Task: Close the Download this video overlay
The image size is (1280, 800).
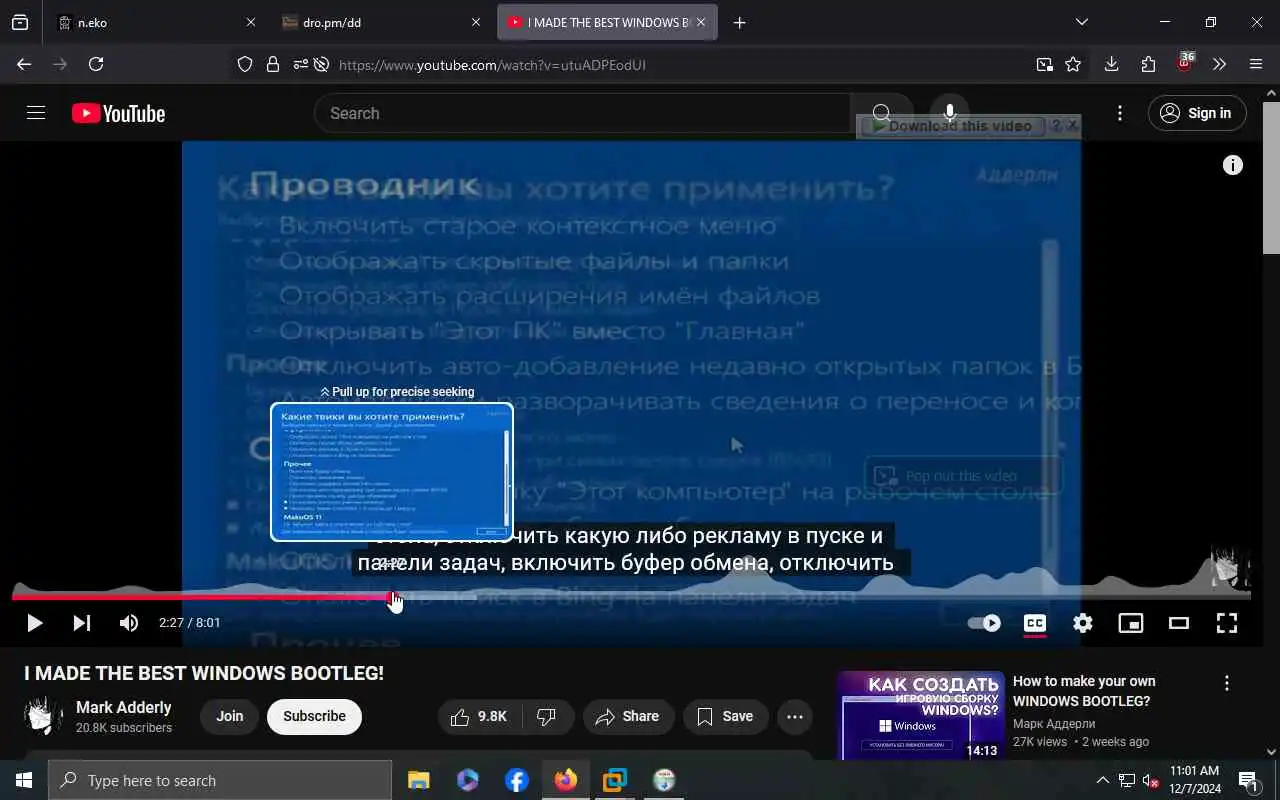Action: (x=1072, y=126)
